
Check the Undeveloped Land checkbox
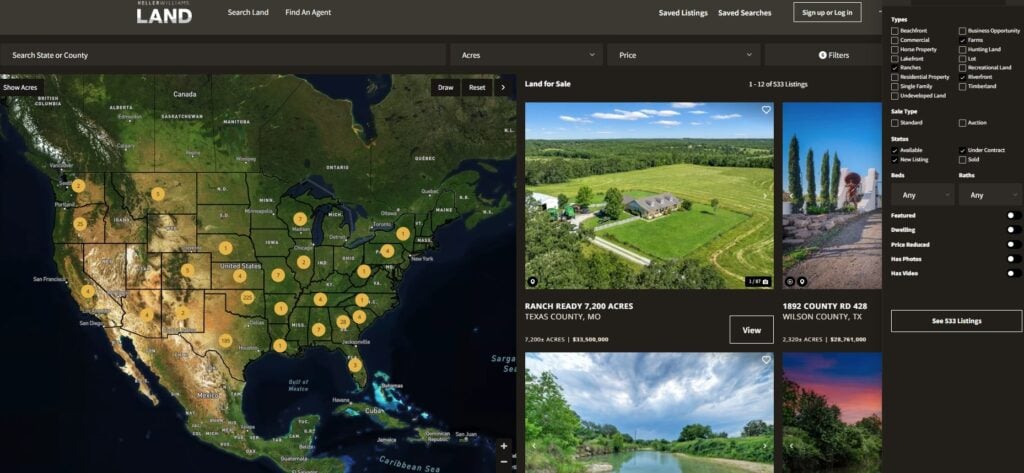pyautogui.click(x=895, y=96)
